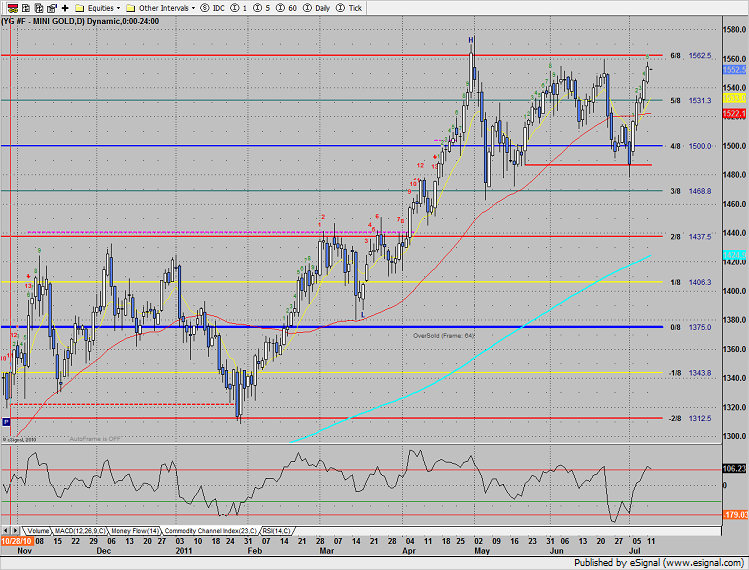
Task: Click the AutoFrame is OFF label
Action: point(95,439)
